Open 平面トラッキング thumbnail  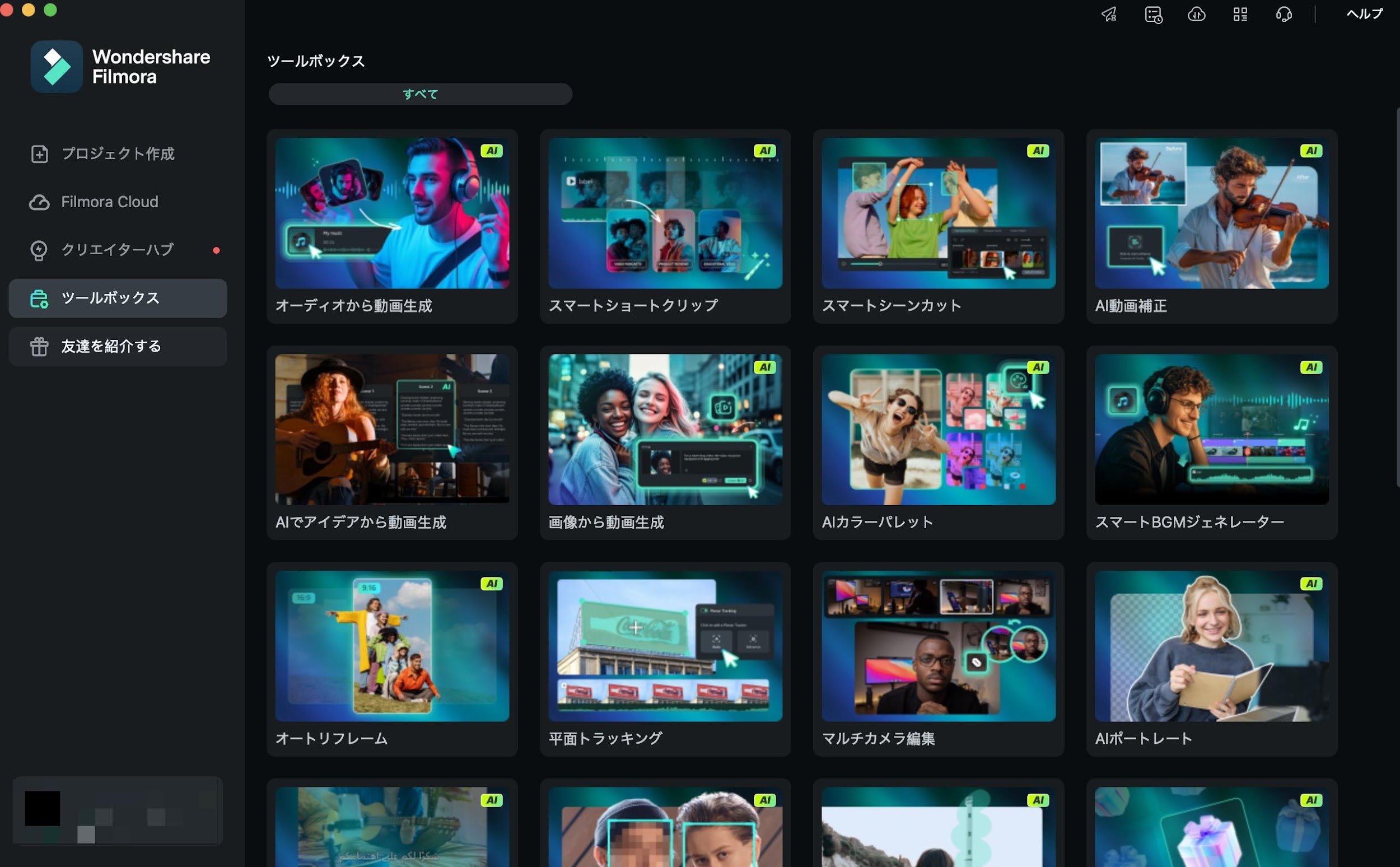665,646
